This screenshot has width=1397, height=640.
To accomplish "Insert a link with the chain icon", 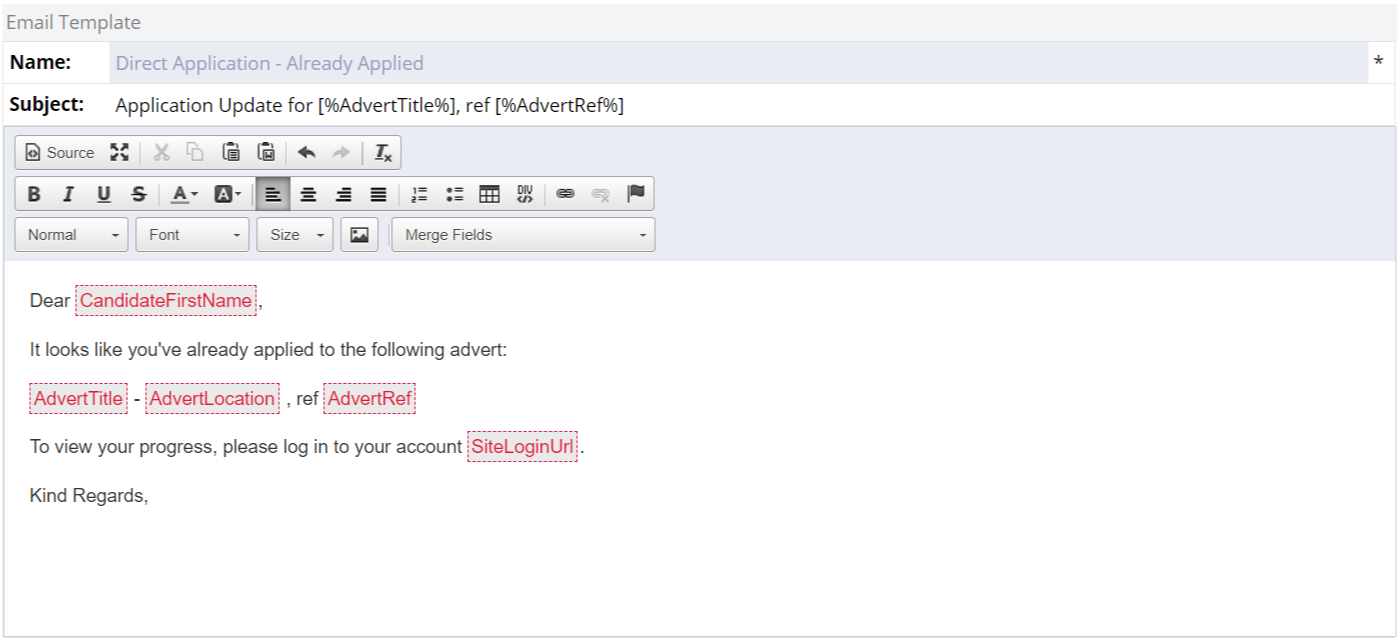I will coord(566,194).
